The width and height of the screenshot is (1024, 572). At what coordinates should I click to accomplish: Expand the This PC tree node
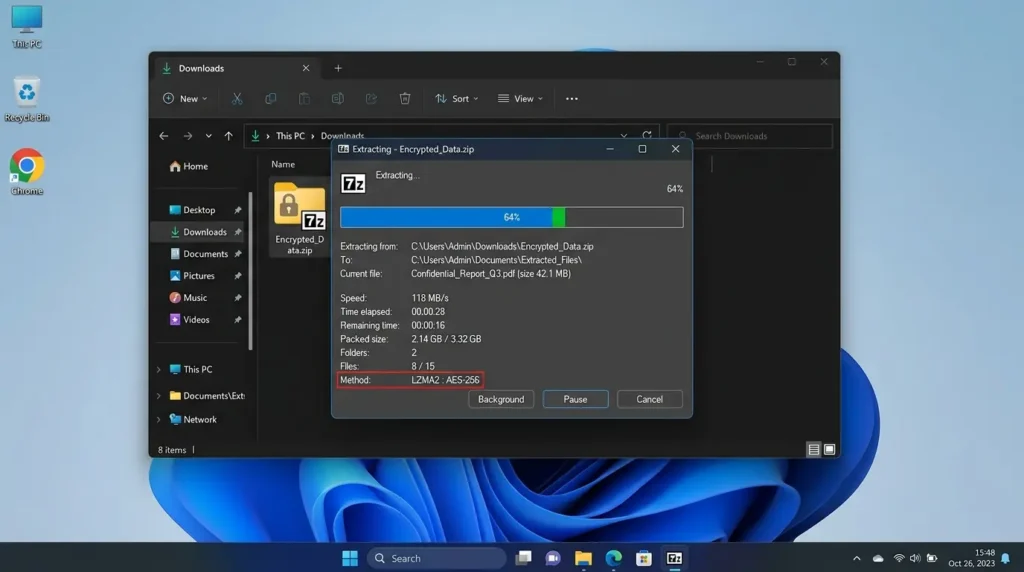pyautogui.click(x=159, y=370)
